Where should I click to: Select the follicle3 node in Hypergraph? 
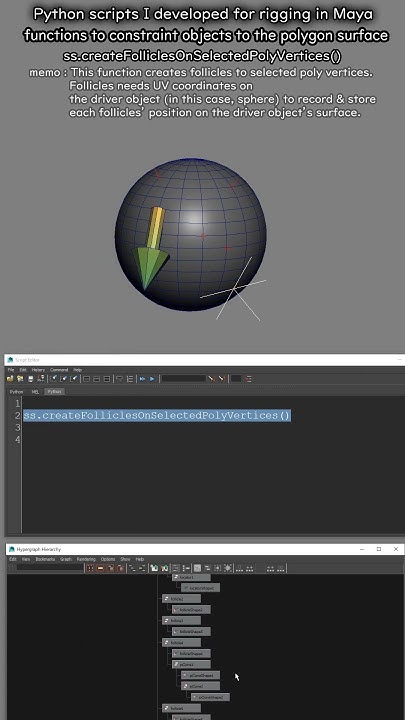[x=182, y=620]
